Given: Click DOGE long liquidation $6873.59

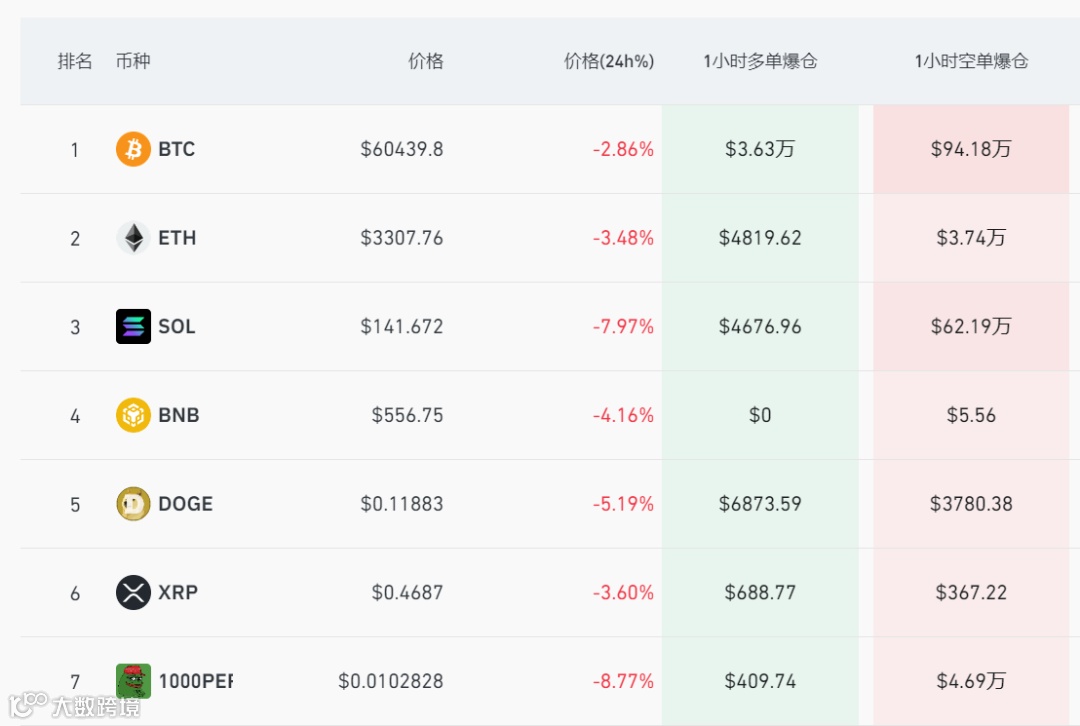Looking at the screenshot, I should [x=760, y=504].
